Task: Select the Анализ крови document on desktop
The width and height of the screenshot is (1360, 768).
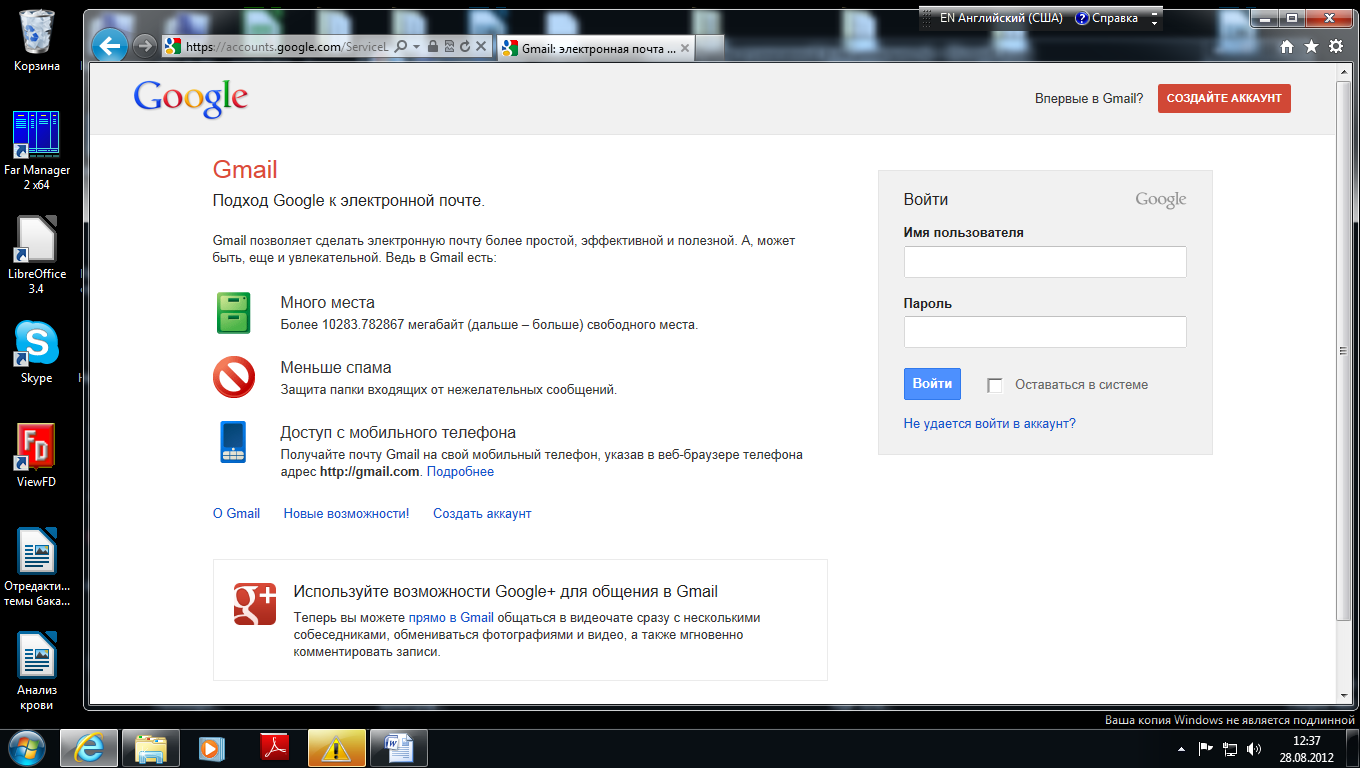Action: click(37, 670)
